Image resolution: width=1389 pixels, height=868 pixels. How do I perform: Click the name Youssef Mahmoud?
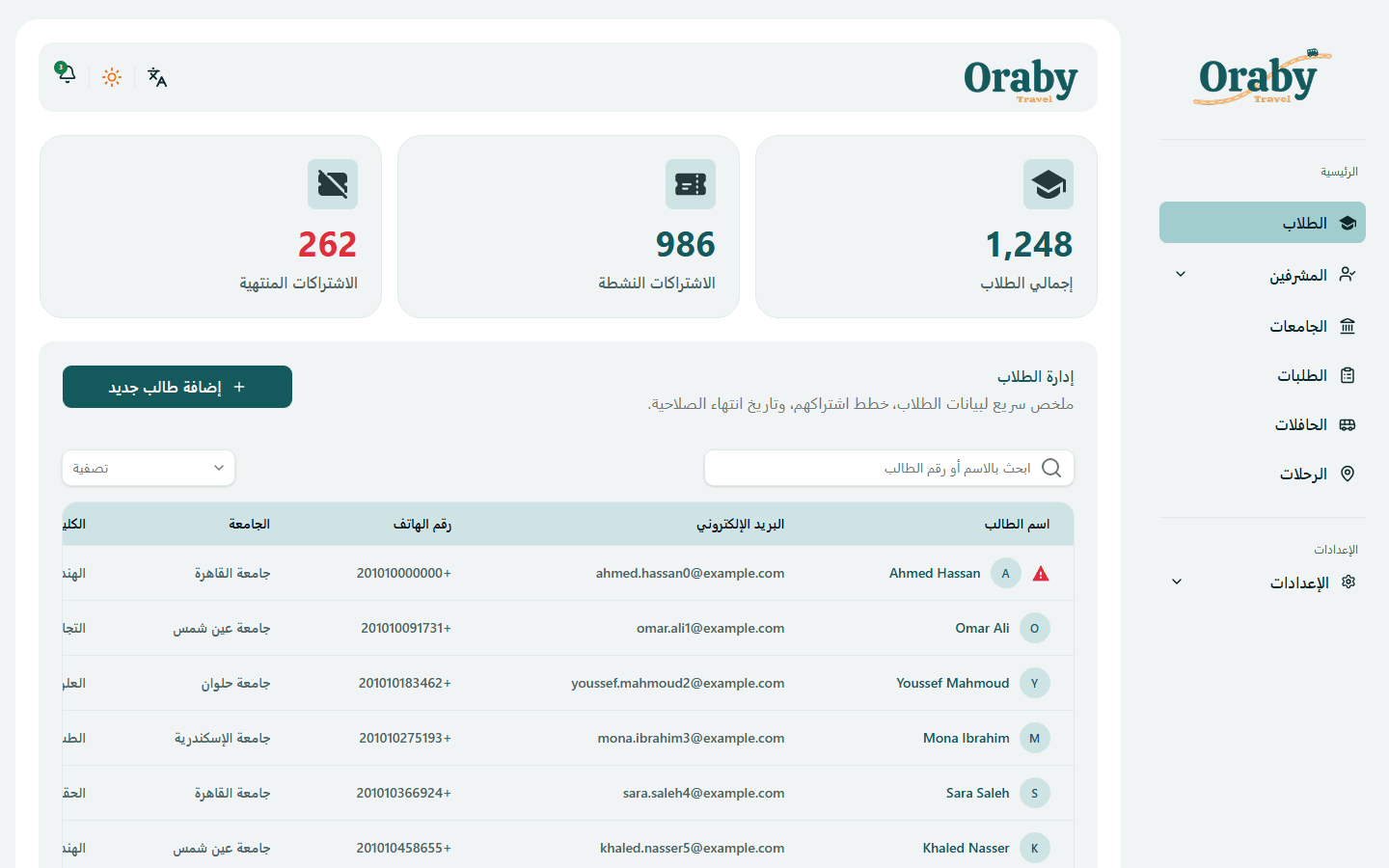coord(953,683)
